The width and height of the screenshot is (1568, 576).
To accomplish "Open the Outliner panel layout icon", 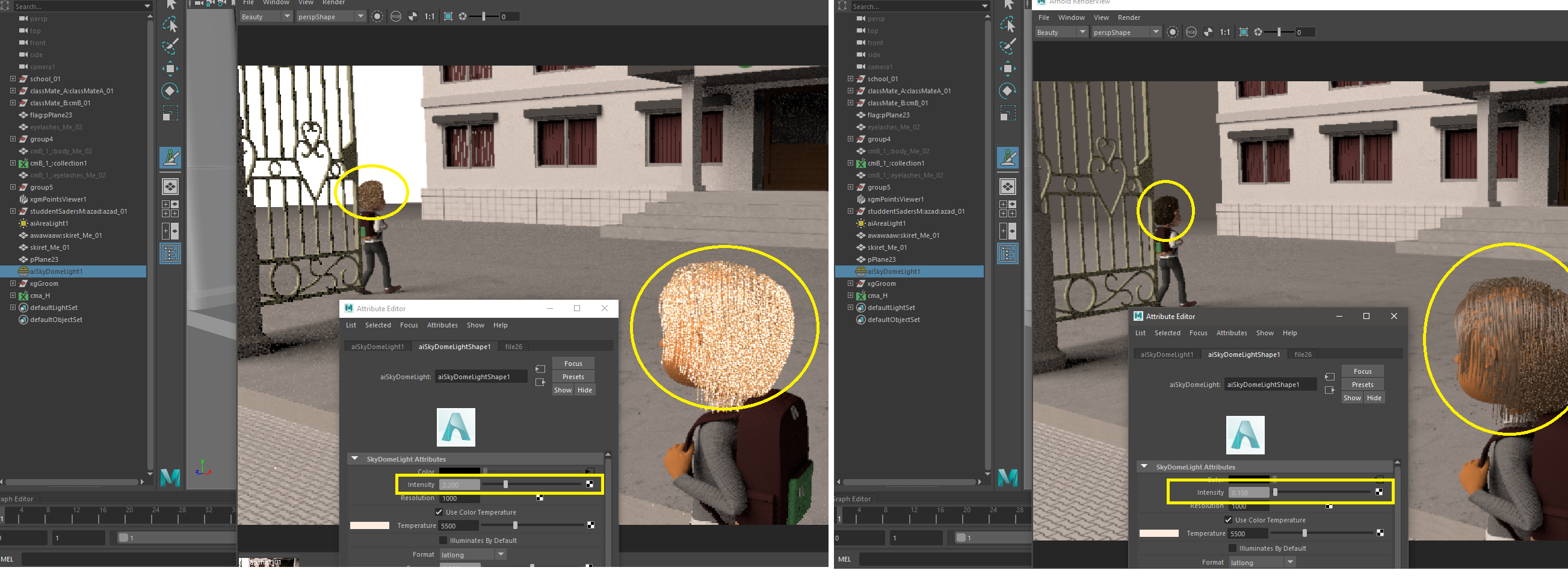I will tap(169, 253).
